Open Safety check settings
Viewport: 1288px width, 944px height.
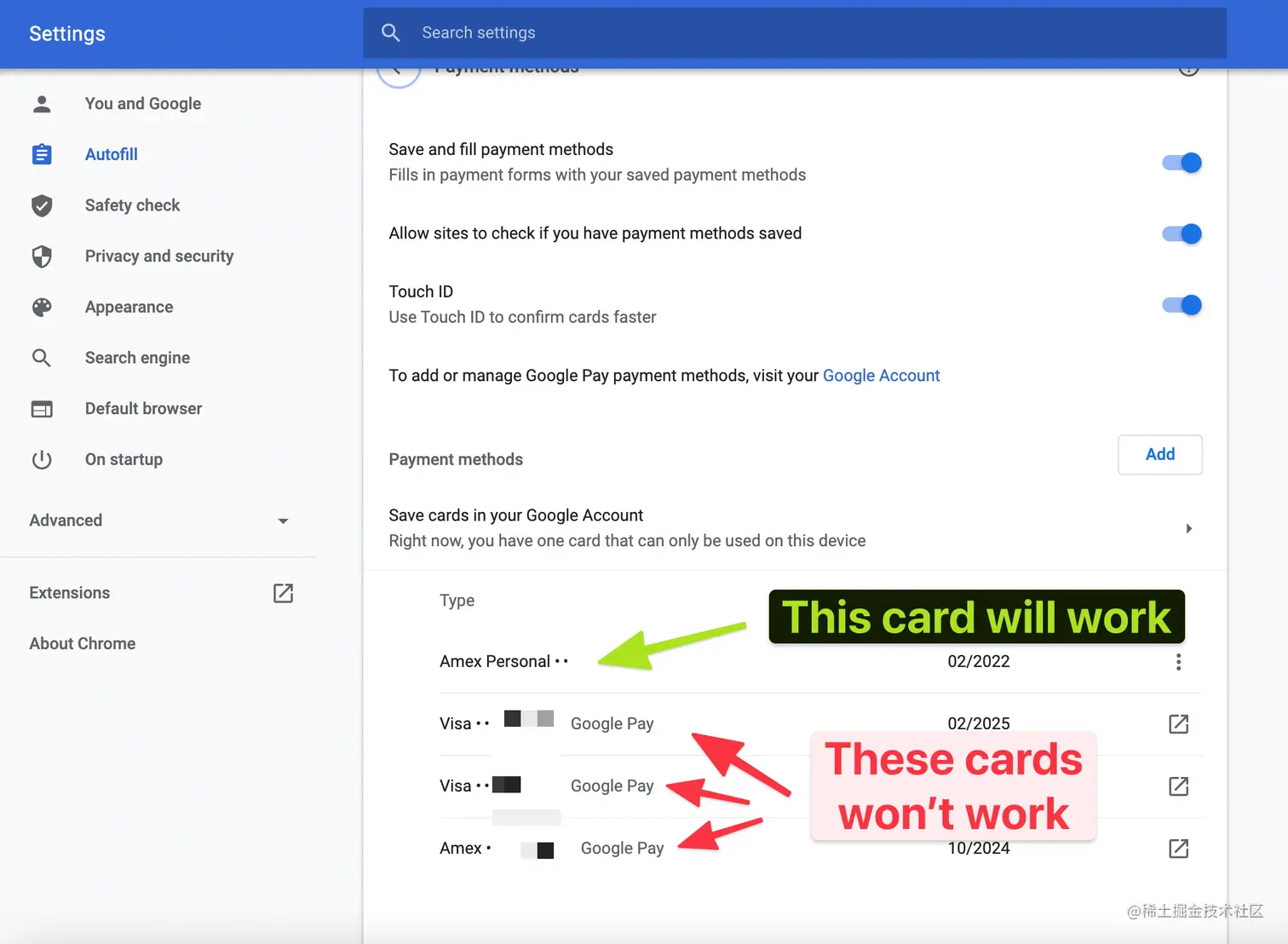133,205
